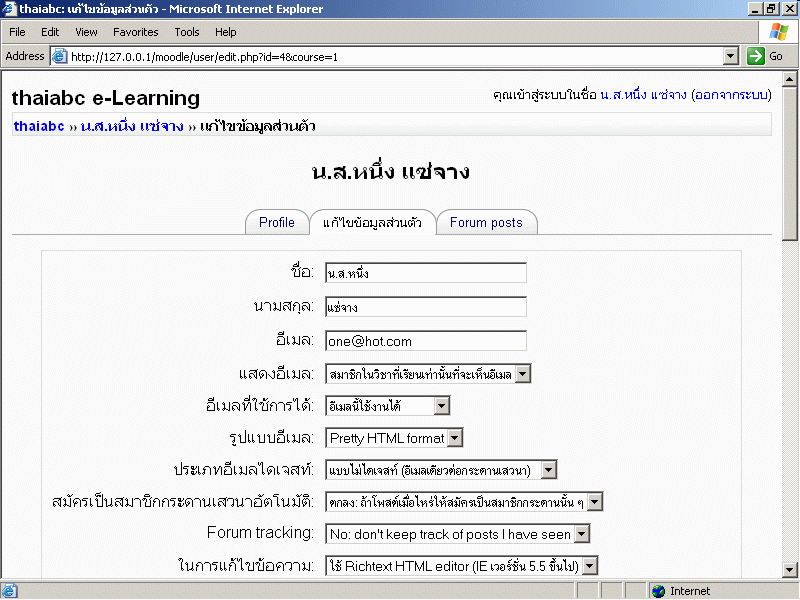
Task: Click the page icon in the address bar
Action: [x=59, y=57]
